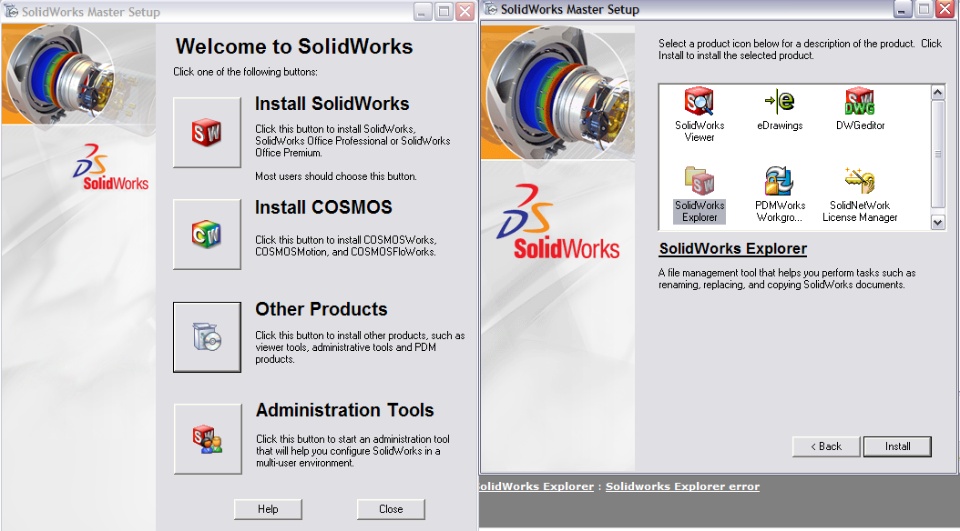Click the Help button in welcome window
Image resolution: width=960 pixels, height=531 pixels.
[x=268, y=509]
